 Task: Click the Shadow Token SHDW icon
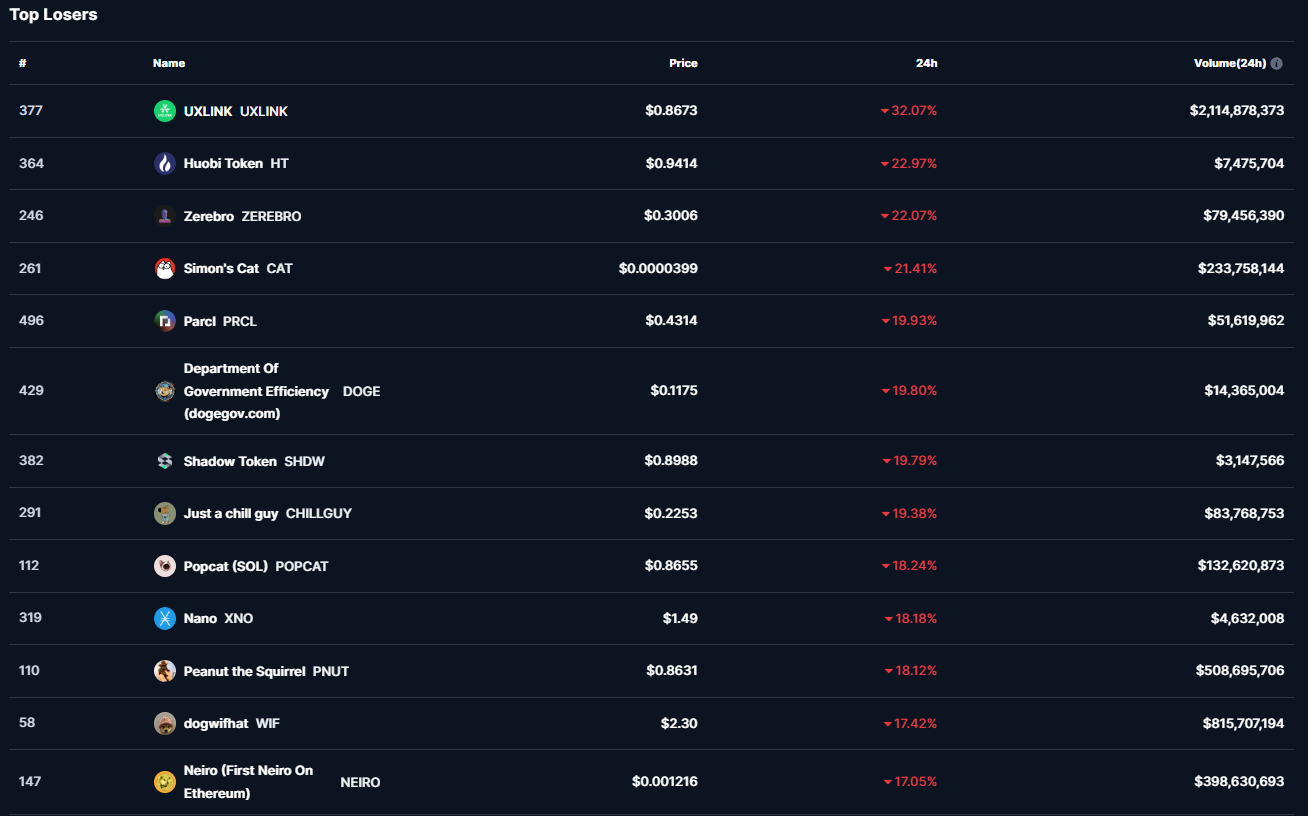point(165,461)
